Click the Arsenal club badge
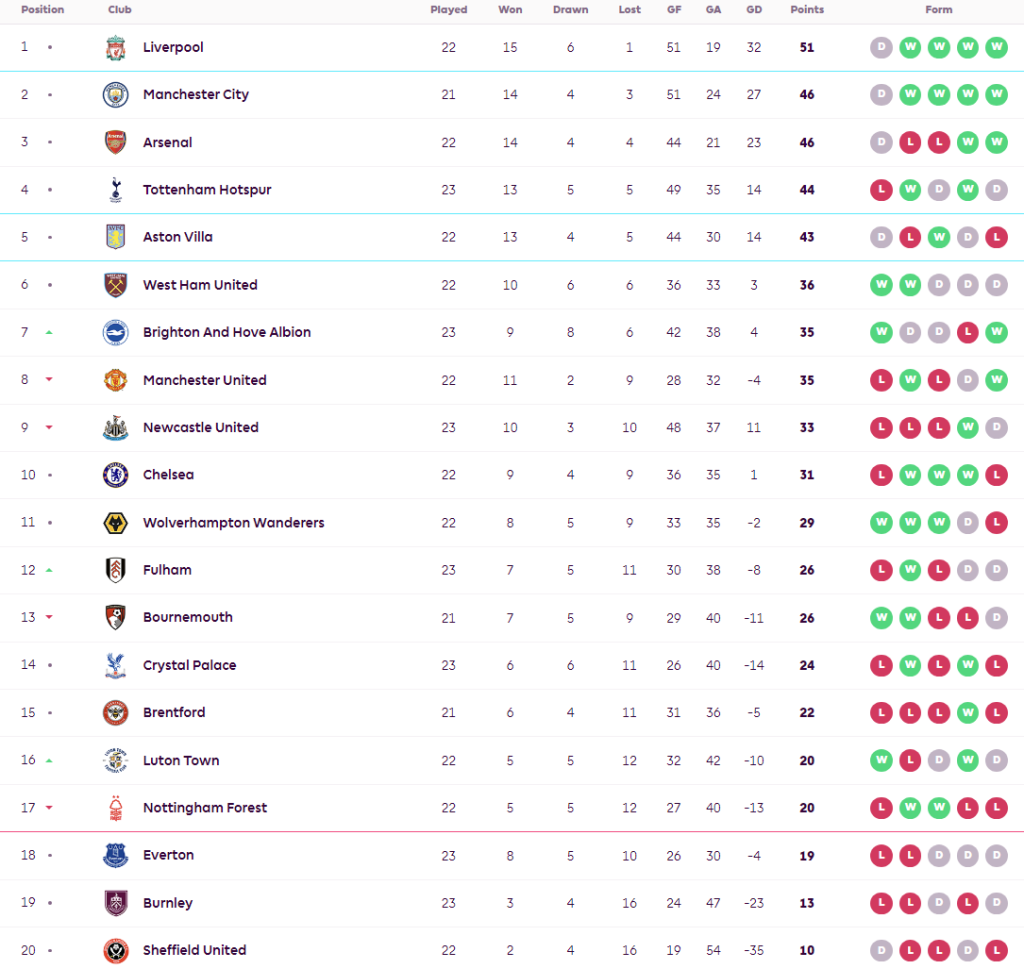This screenshot has width=1024, height=969. click(x=116, y=142)
